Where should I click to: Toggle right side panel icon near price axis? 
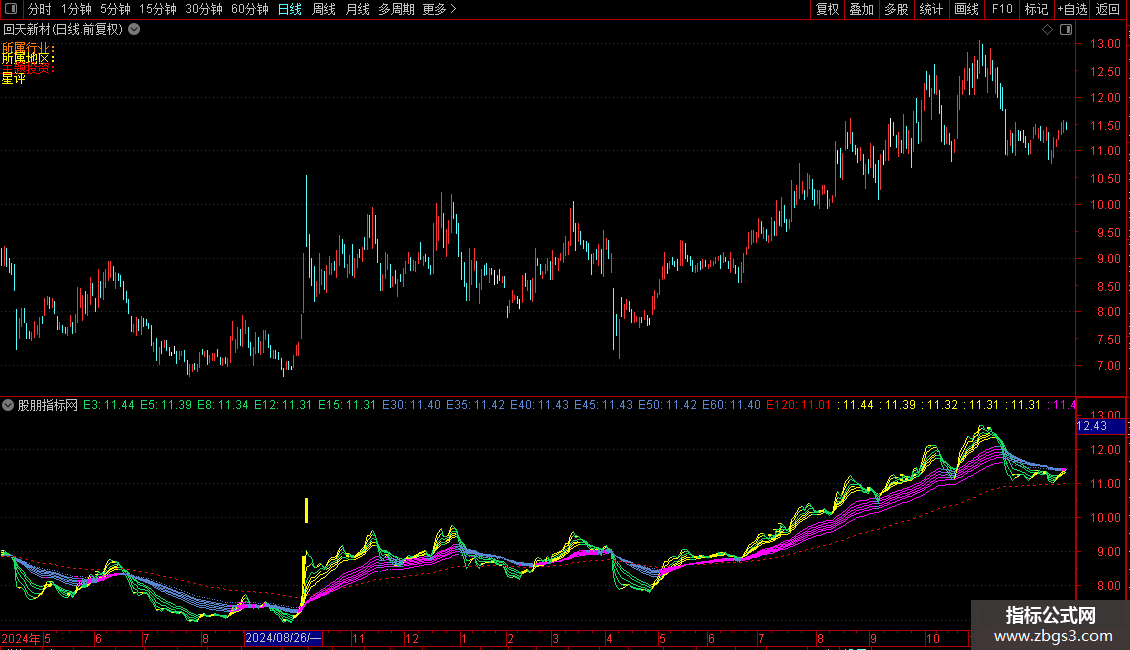[x=1066, y=30]
